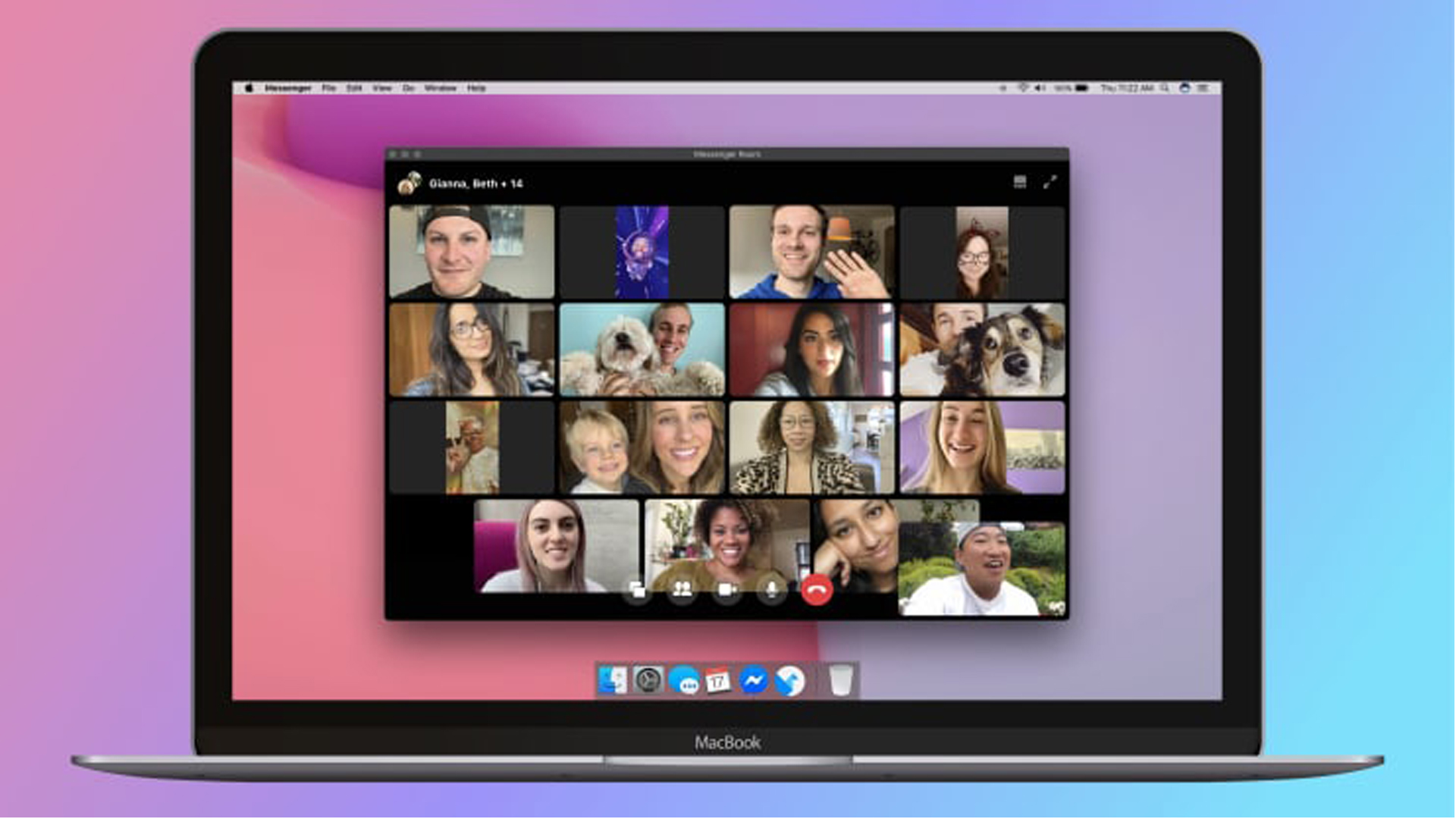
Task: Switch the video grid layout view
Action: (1019, 182)
